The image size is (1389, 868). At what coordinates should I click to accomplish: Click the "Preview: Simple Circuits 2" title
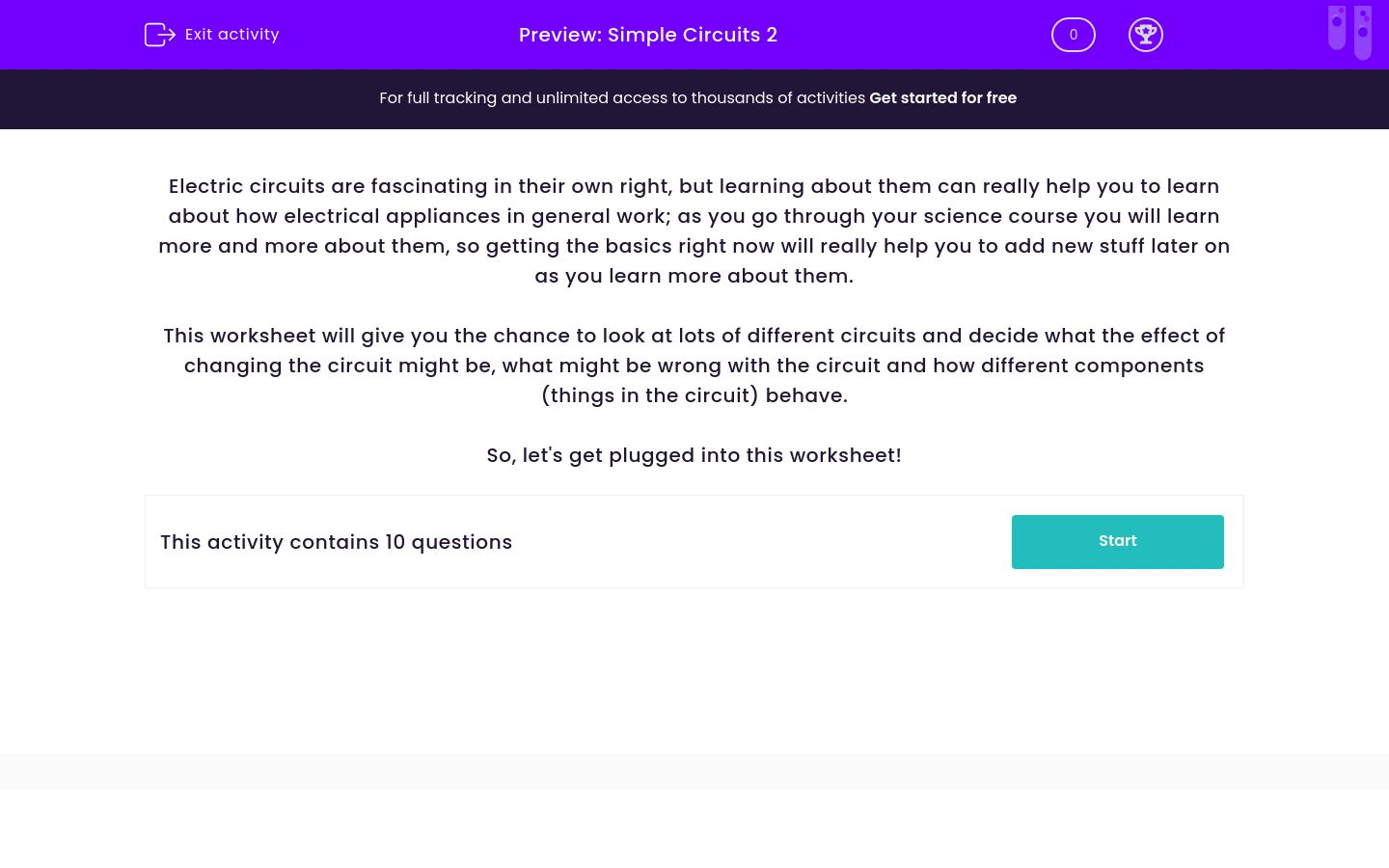pos(647,35)
